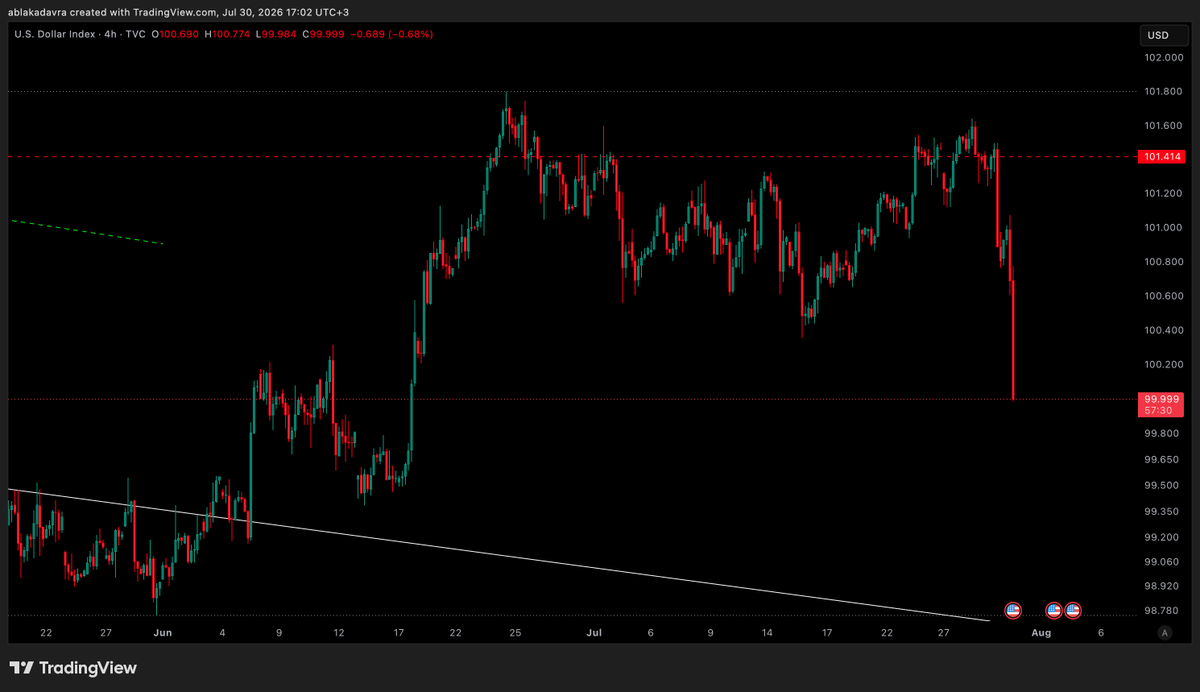Click the Jun label on the time axis
Screen dimensions: 1200x692
click(163, 633)
